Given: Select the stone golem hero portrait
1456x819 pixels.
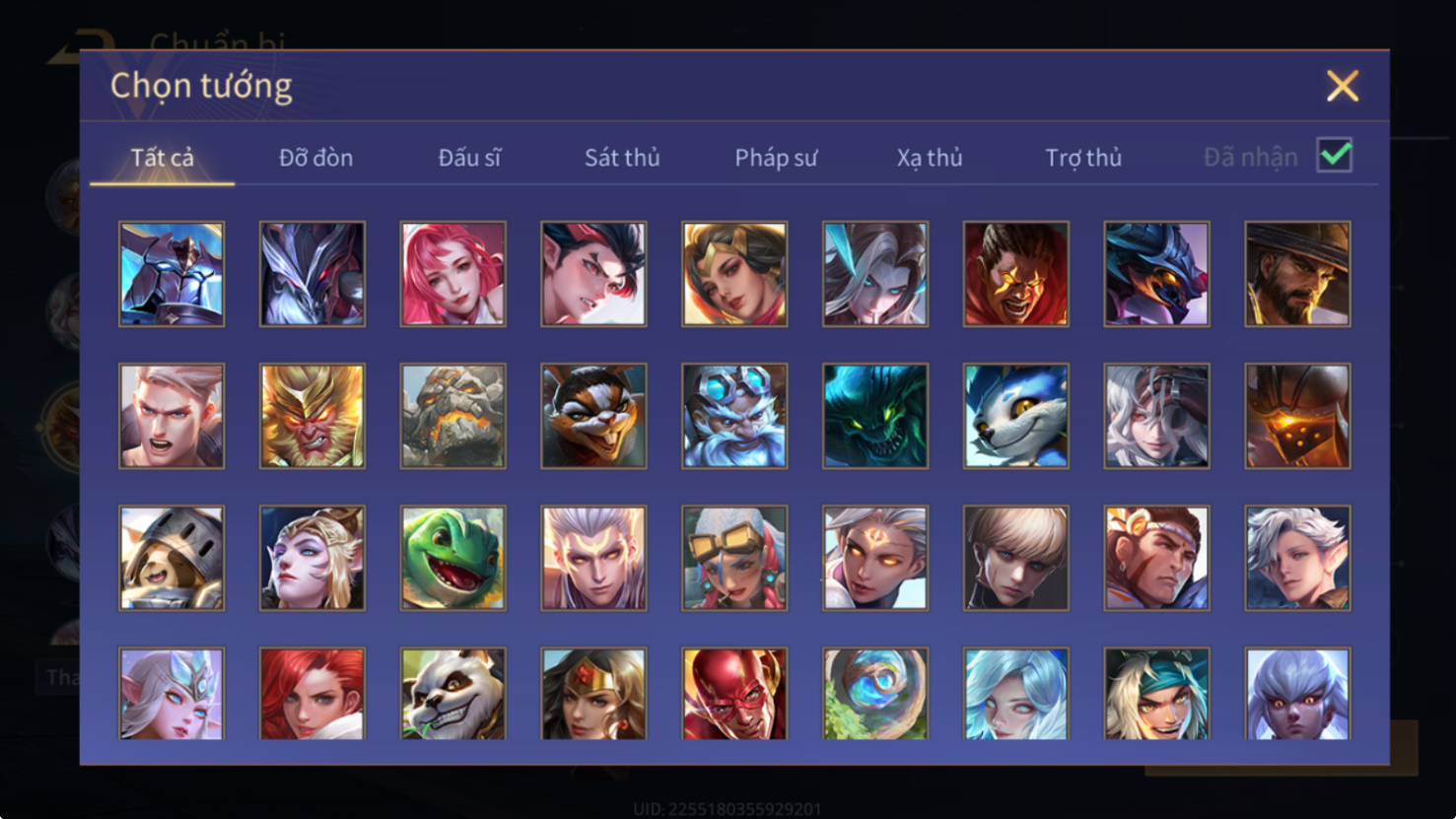Looking at the screenshot, I should 453,416.
